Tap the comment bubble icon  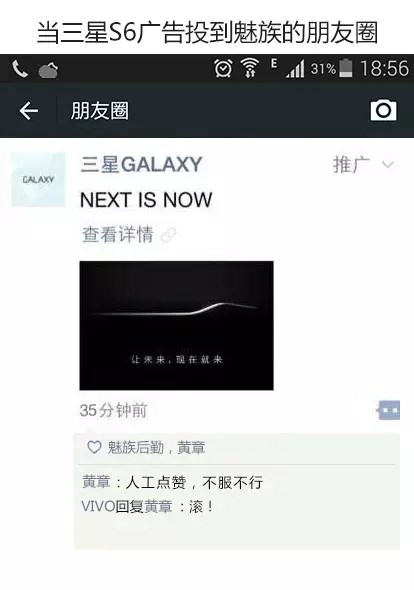[x=388, y=410]
